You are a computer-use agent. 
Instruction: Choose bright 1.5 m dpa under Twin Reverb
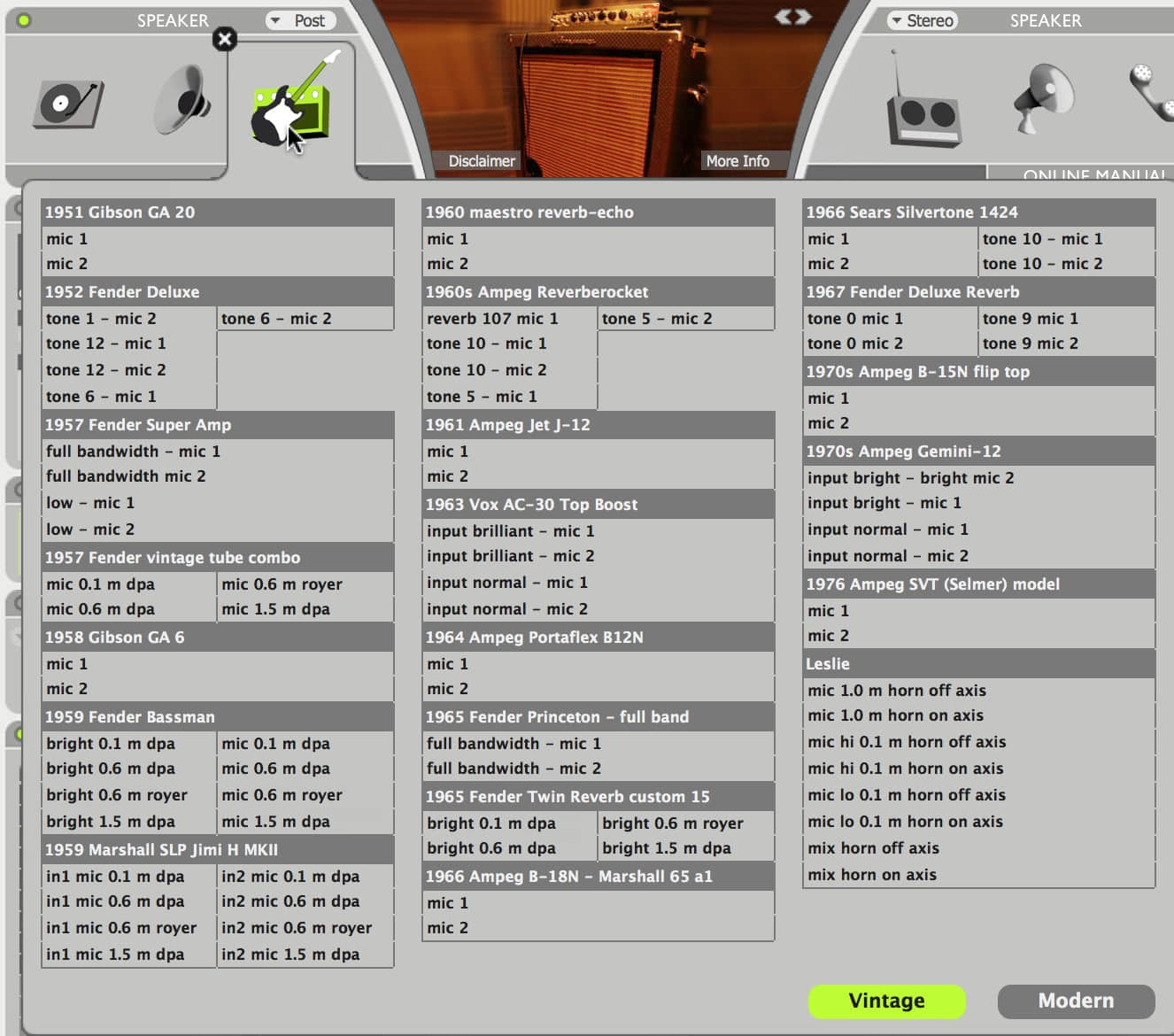(685, 848)
